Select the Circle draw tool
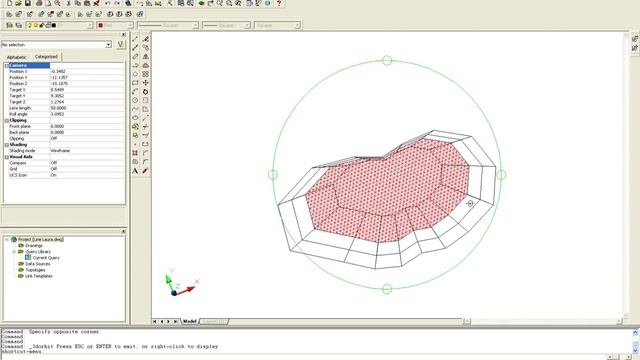This screenshot has width=640, height=360. 136,100
